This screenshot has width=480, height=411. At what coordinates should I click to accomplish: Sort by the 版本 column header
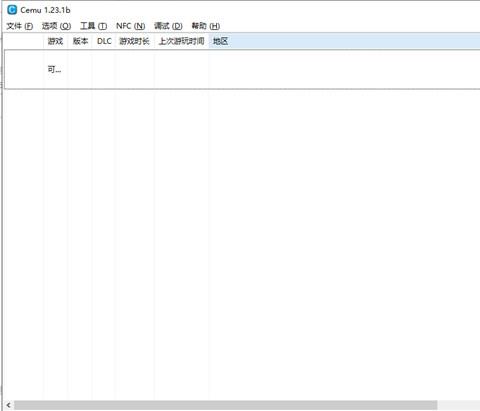[80, 41]
